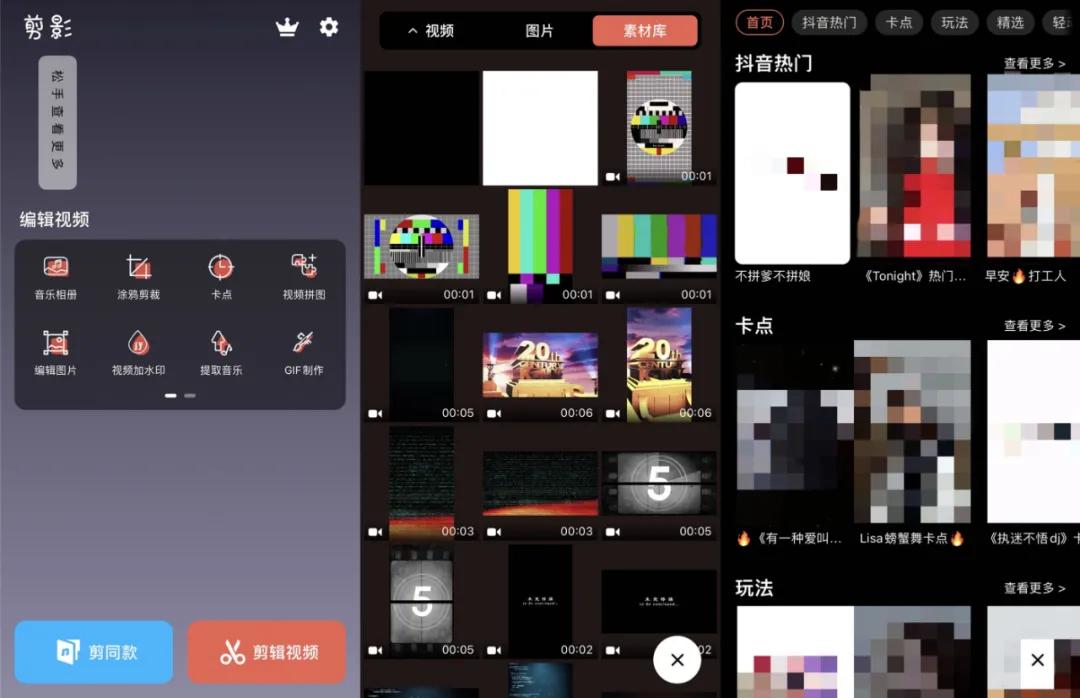Screen dimensions: 1080x698
Task: Expand 查看更多 for the 卡点 section
Action: pos(1035,326)
